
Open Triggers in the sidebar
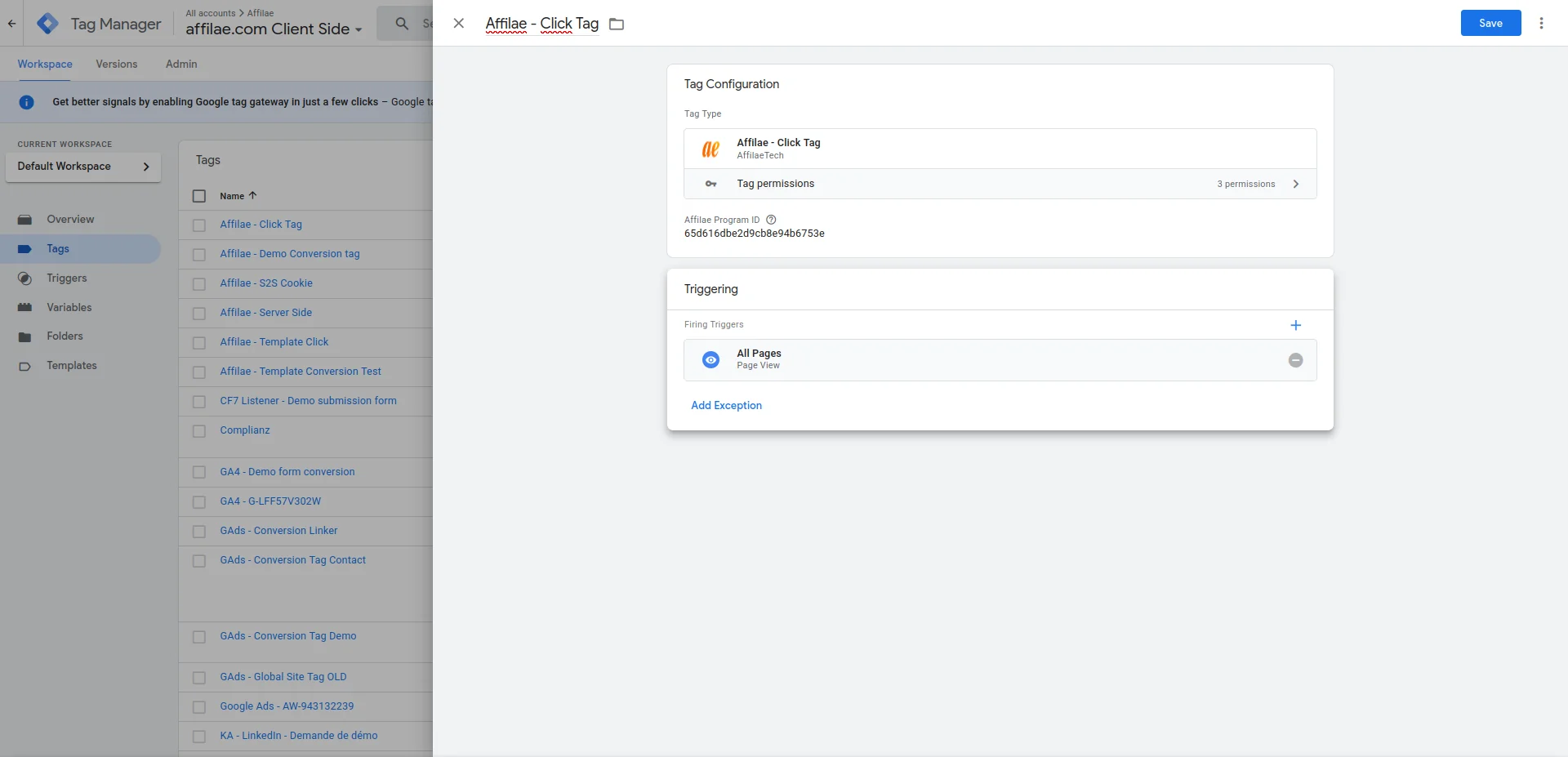[x=67, y=278]
